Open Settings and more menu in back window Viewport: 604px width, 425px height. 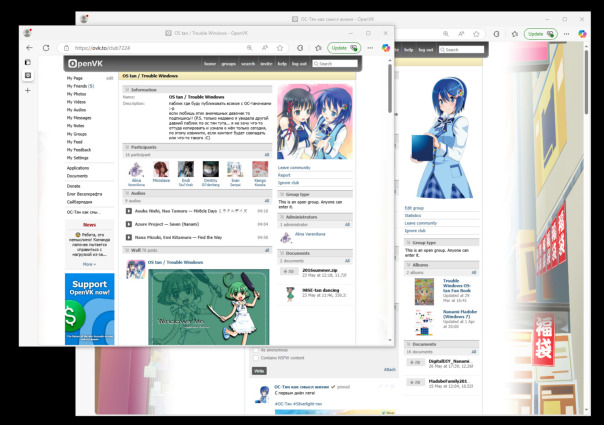click(566, 34)
